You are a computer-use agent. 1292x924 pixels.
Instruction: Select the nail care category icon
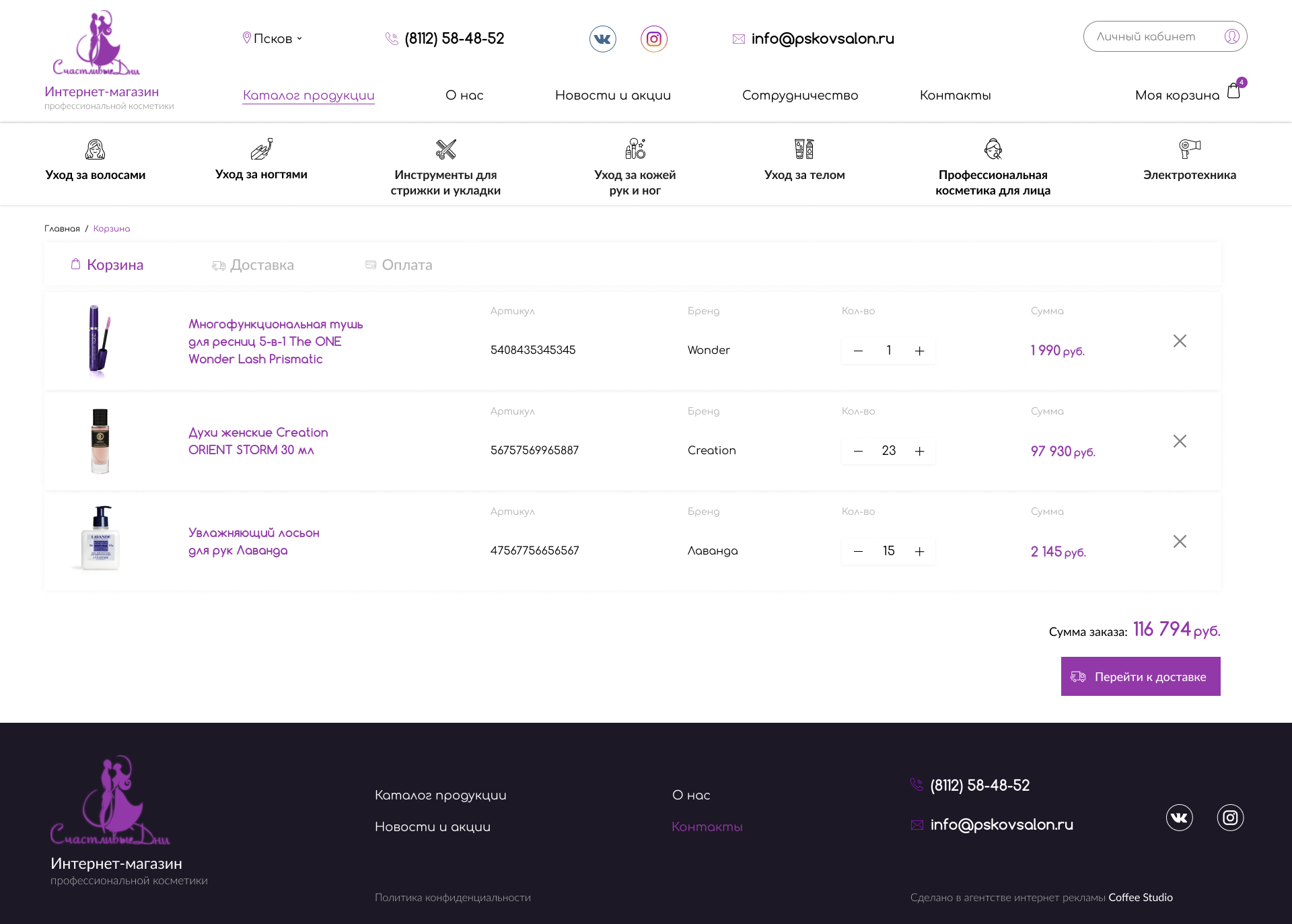coord(261,149)
